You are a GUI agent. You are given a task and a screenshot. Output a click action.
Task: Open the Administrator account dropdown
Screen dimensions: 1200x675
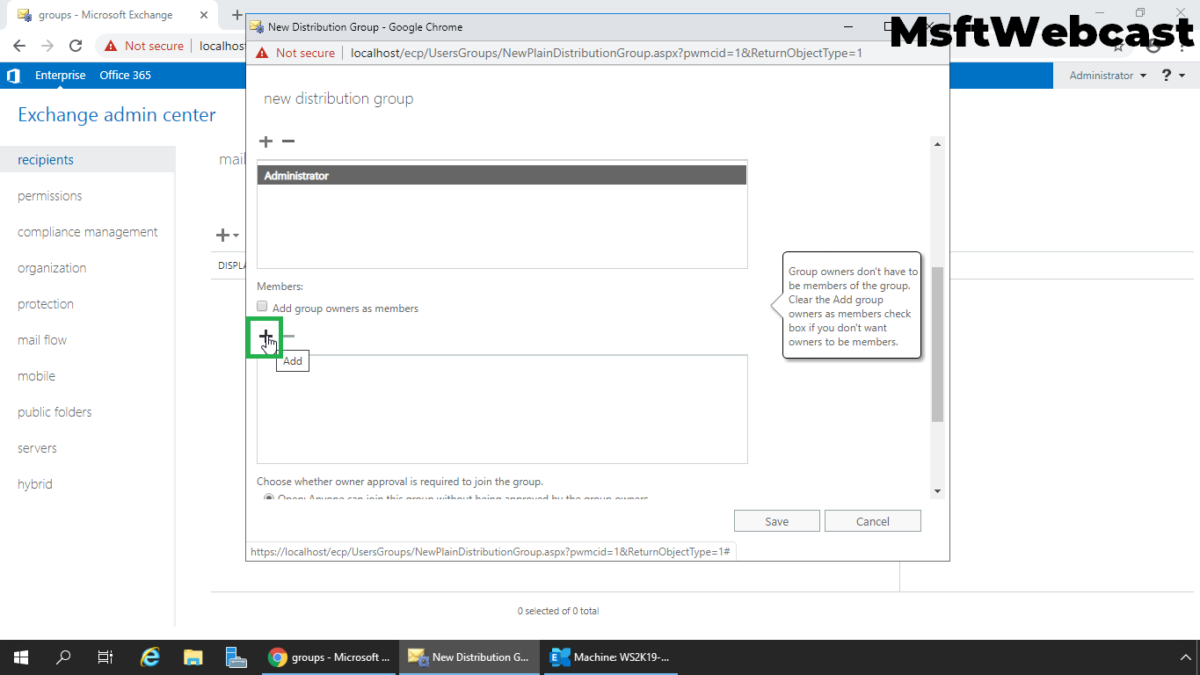1105,75
